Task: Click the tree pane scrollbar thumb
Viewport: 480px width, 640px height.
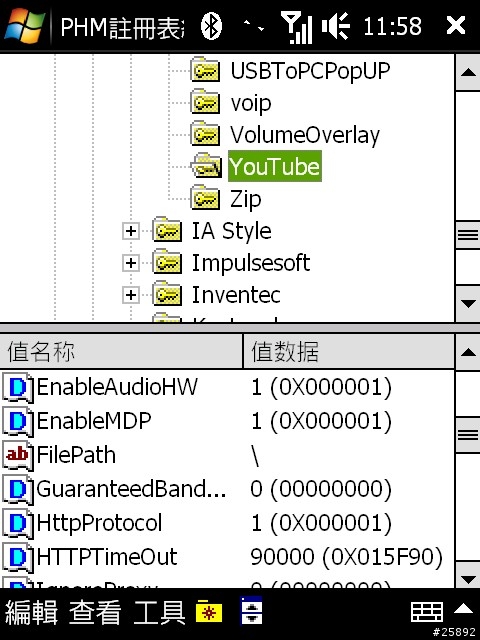Action: (x=468, y=235)
